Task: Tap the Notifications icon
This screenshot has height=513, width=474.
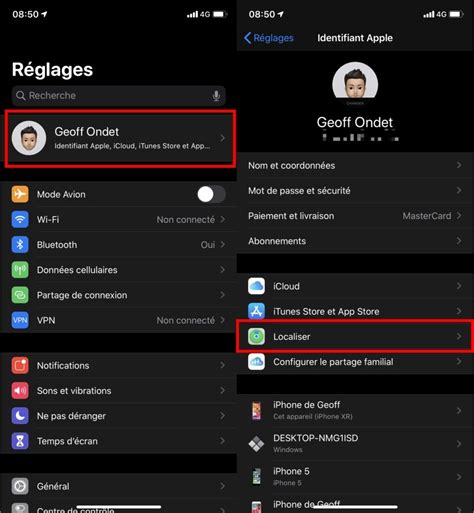Action: click(20, 365)
